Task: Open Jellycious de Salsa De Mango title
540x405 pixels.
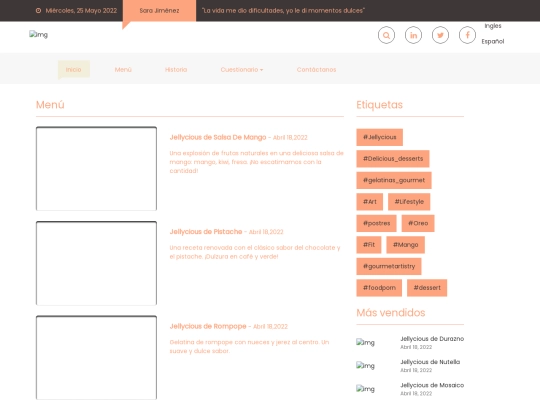Action: [218, 137]
